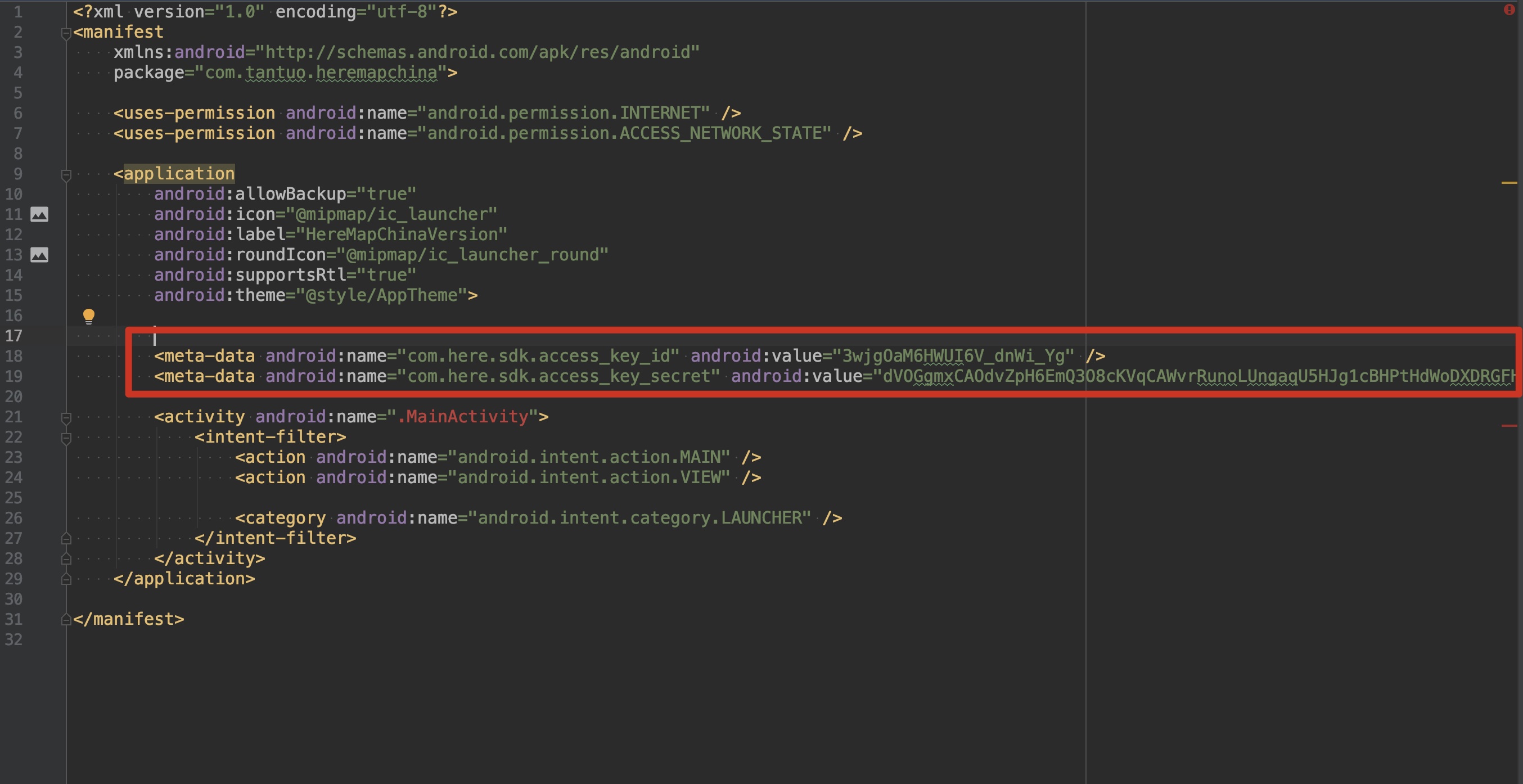Click the yellow warning stripe mark in scrollbar
Image resolution: width=1523 pixels, height=784 pixels.
coord(1509,183)
